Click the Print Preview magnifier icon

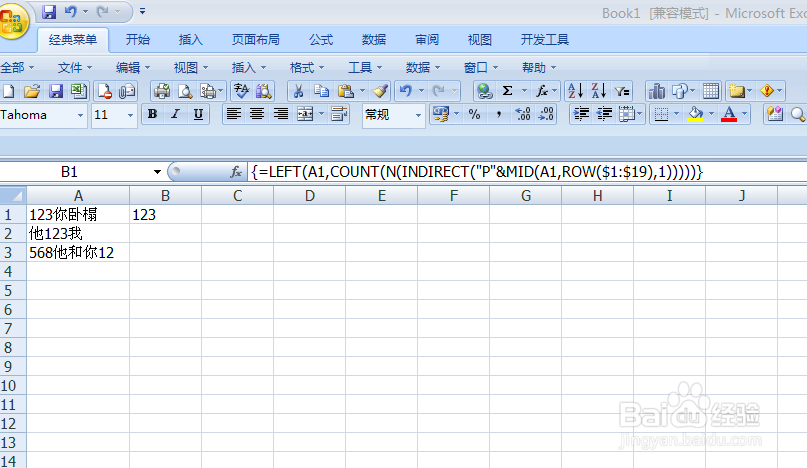[x=185, y=92]
